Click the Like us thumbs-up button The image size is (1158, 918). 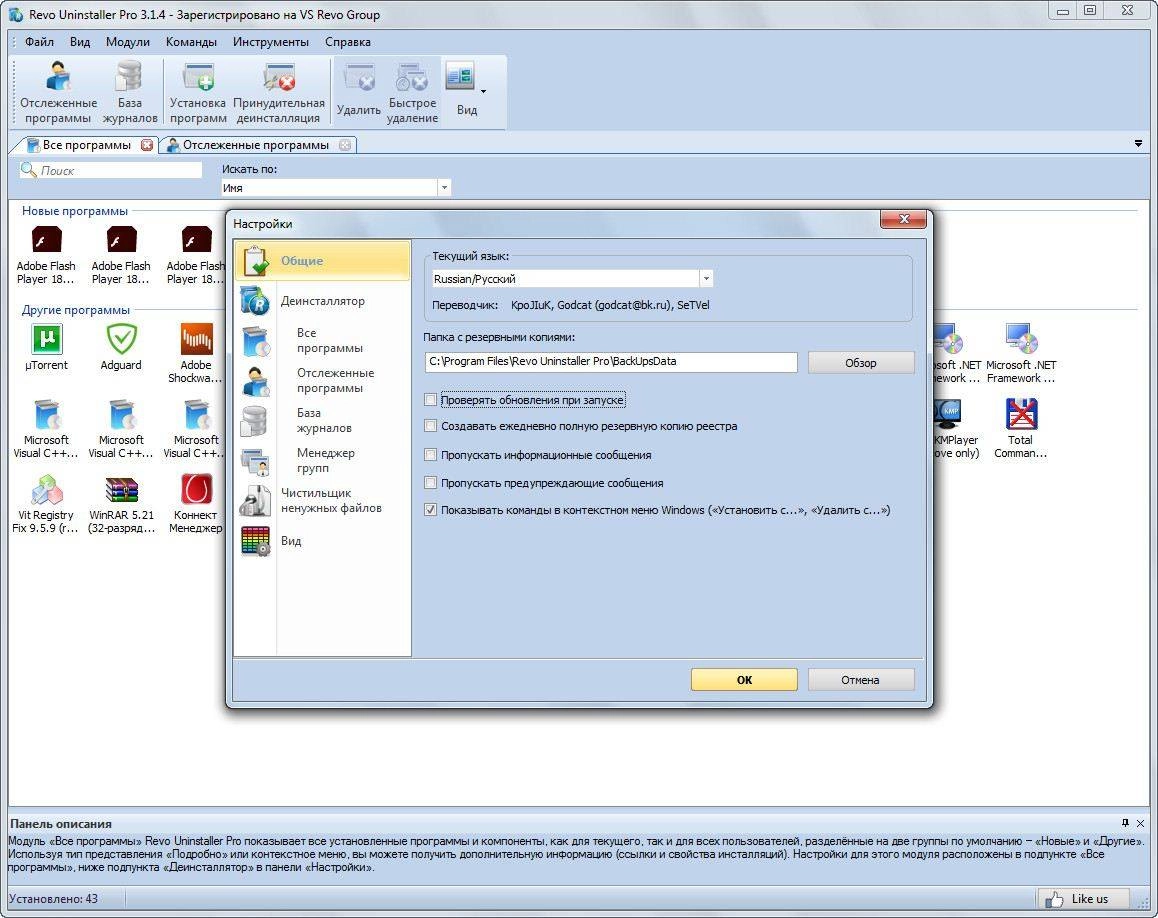tap(1083, 899)
